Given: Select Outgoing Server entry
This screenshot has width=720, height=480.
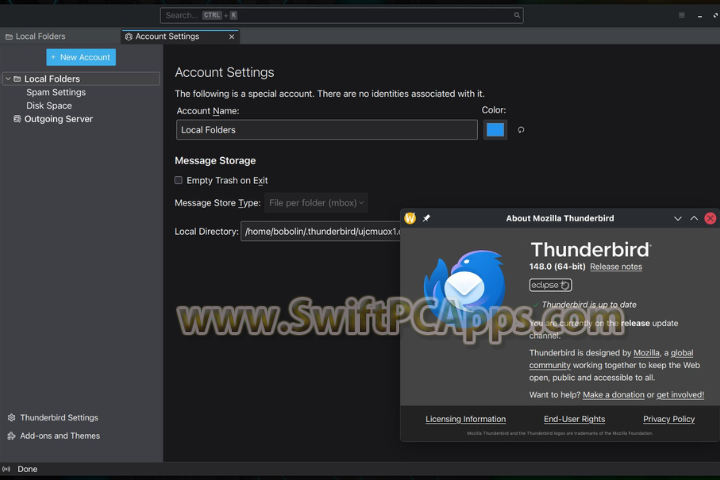Looking at the screenshot, I should pyautogui.click(x=58, y=119).
